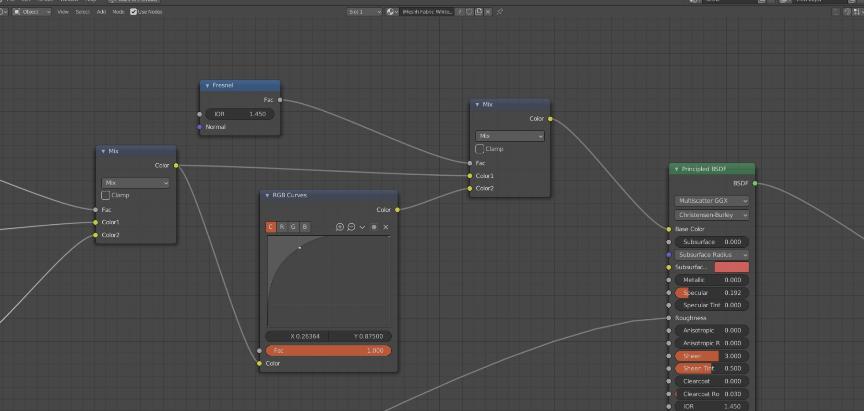Open the Christensen-Burley subsurface method dropdown
Image resolution: width=864 pixels, height=411 pixels.
pyautogui.click(x=712, y=215)
